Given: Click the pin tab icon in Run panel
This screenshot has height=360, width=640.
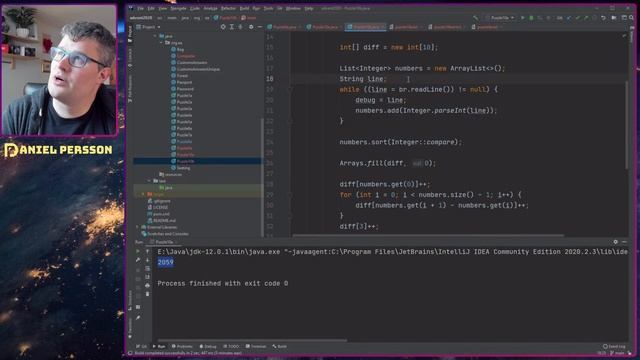Looking at the screenshot, I should click(x=138, y=318).
